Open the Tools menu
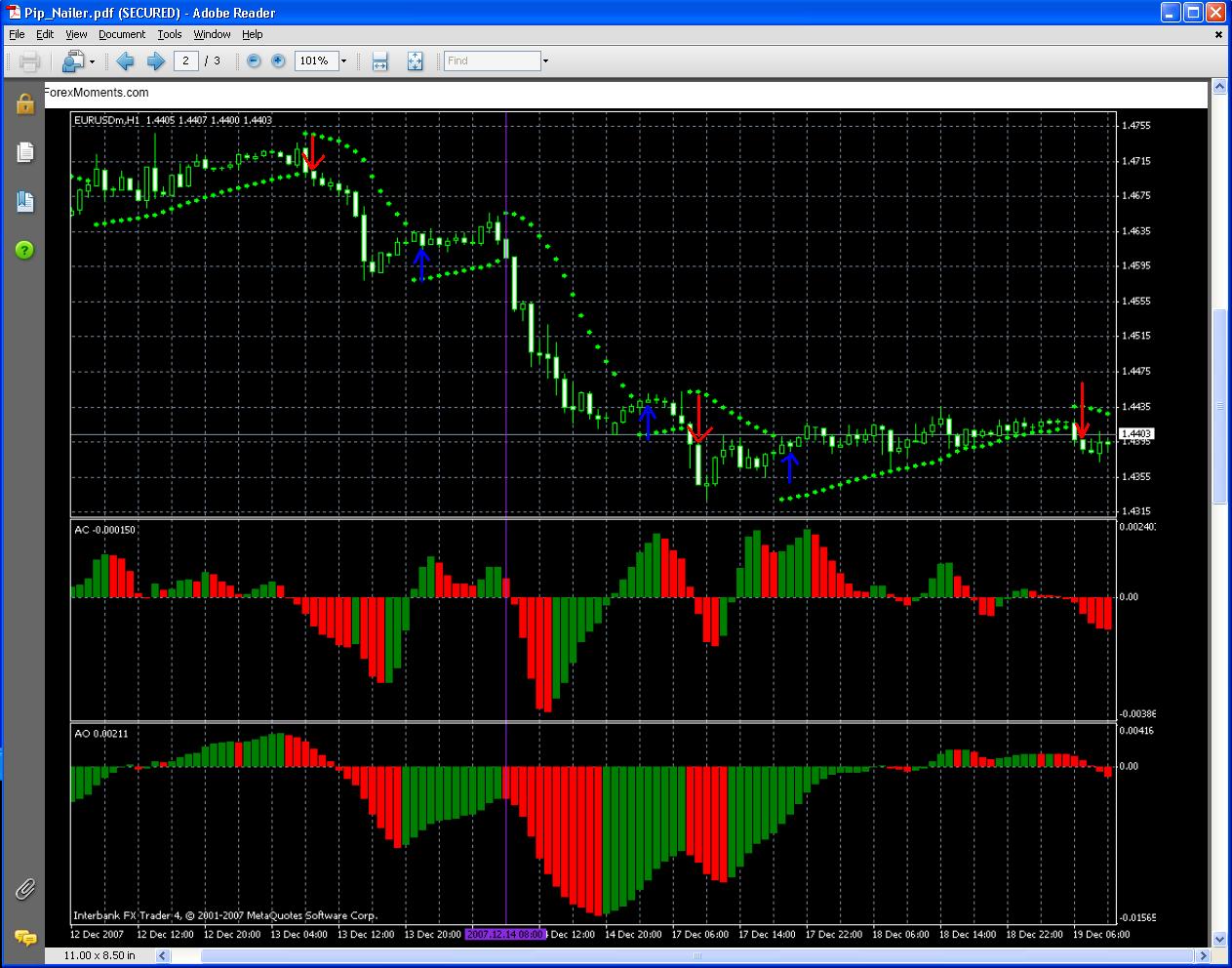 click(x=170, y=34)
